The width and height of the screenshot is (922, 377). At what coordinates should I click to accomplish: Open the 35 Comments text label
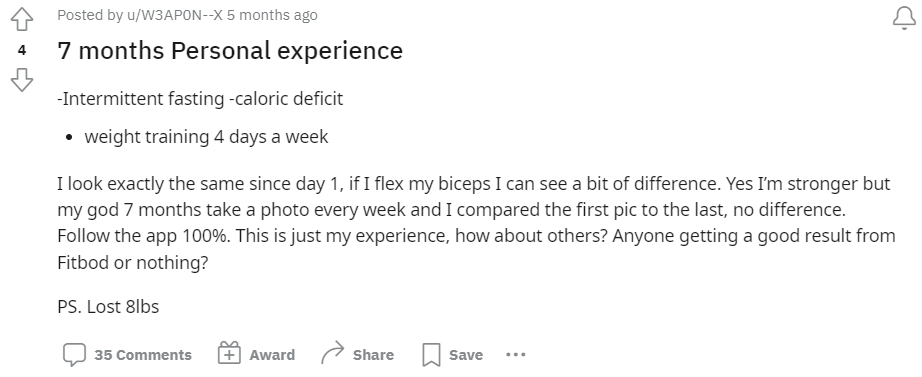(143, 355)
